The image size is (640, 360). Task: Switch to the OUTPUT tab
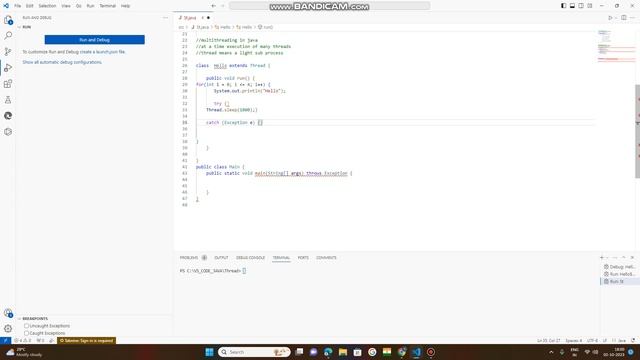tap(221, 258)
